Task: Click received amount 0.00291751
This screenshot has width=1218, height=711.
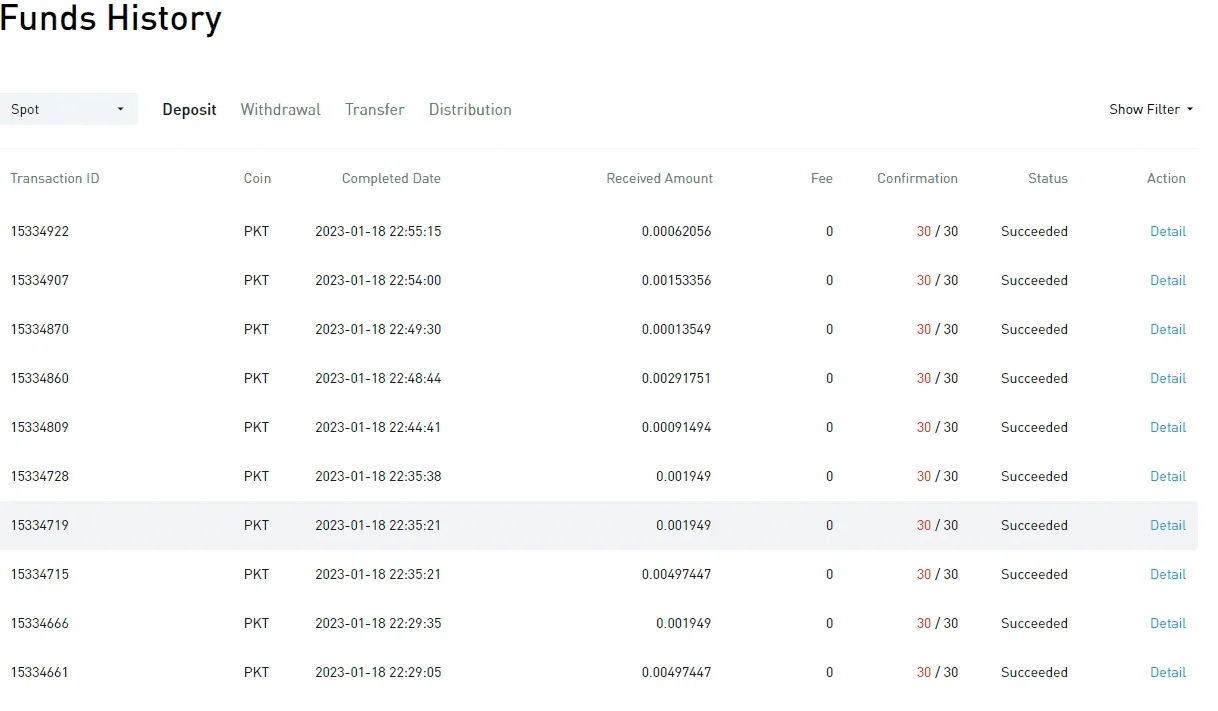Action: (676, 378)
